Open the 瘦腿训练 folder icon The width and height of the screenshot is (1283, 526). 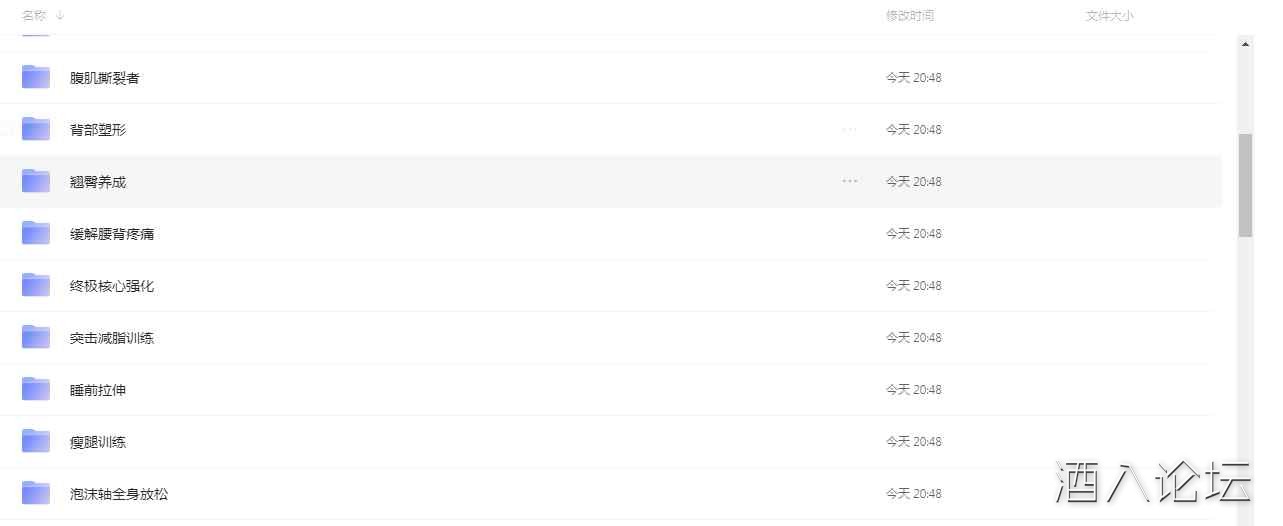coord(36,441)
